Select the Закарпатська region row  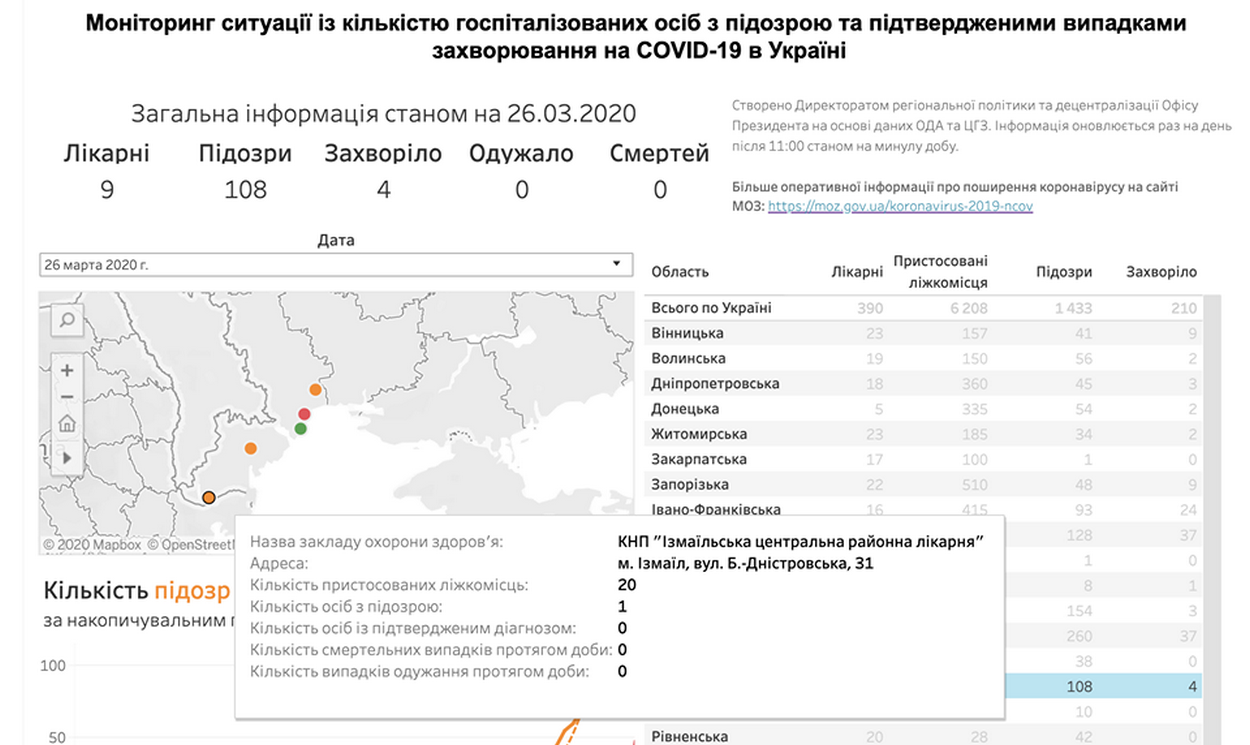pyautogui.click(x=924, y=460)
